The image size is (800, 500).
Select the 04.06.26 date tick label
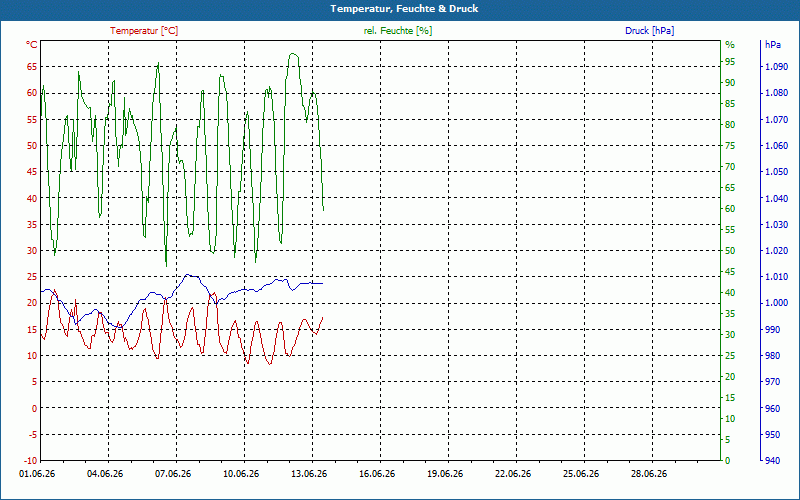pos(105,474)
